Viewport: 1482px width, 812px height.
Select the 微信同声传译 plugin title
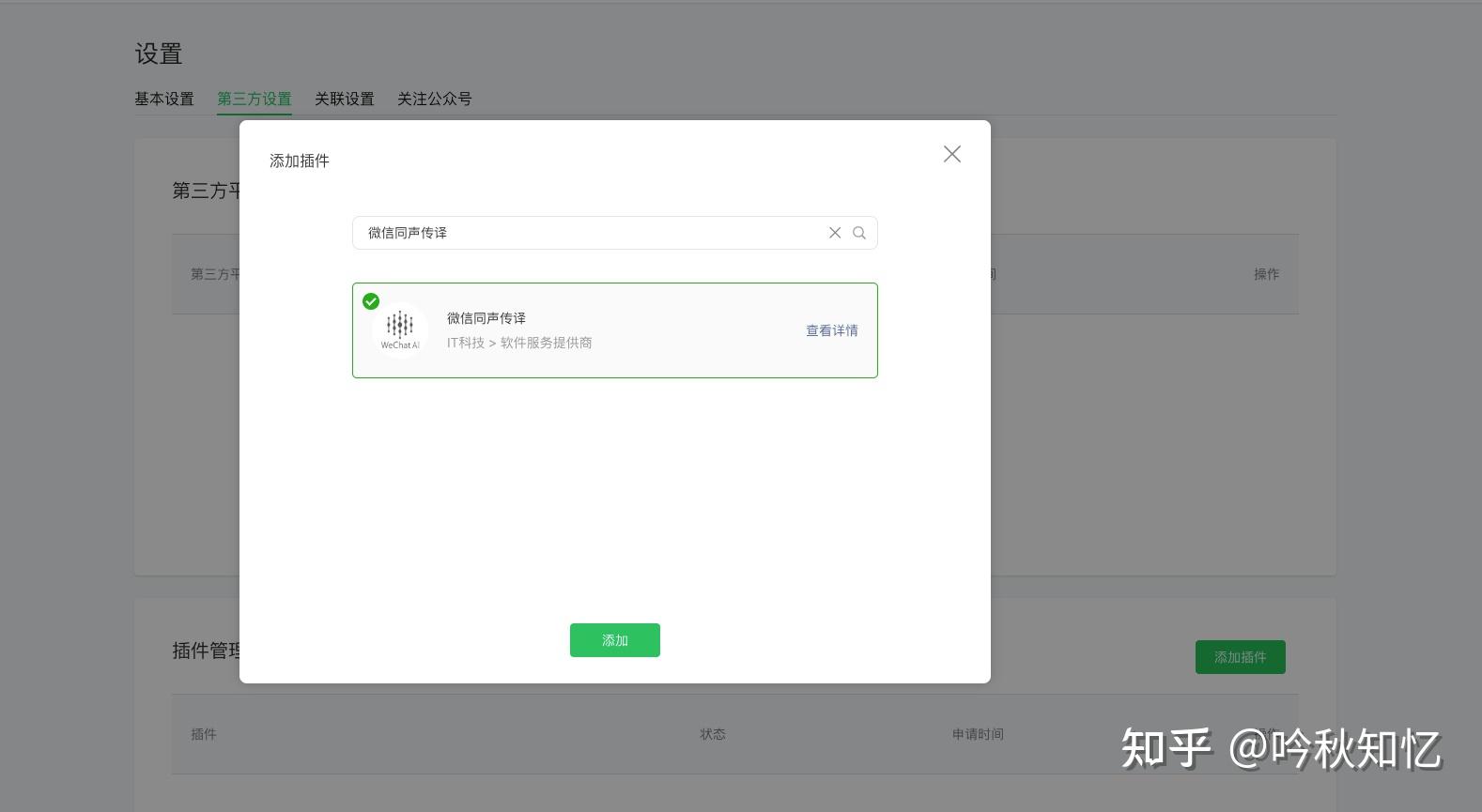pos(486,318)
